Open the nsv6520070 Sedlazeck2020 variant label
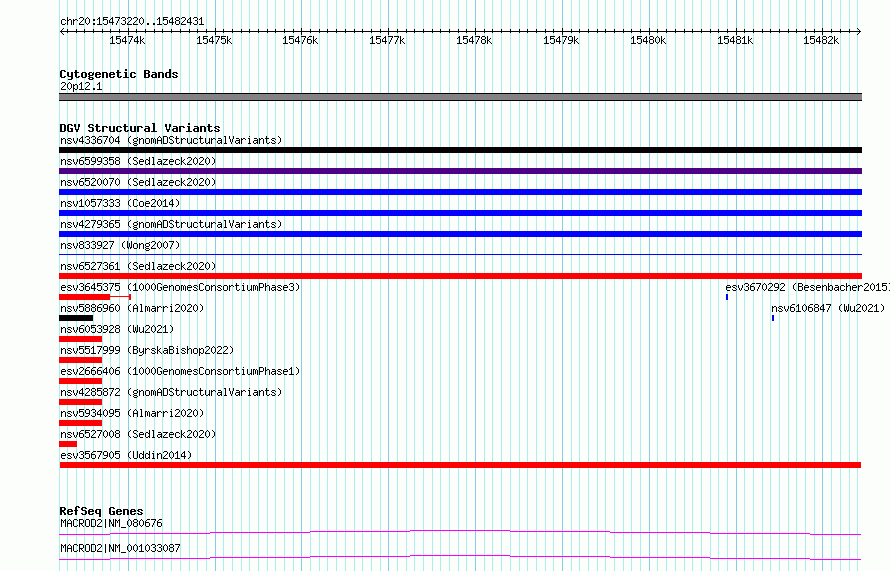Image resolution: width=890 pixels, height=571 pixels. 138,182
